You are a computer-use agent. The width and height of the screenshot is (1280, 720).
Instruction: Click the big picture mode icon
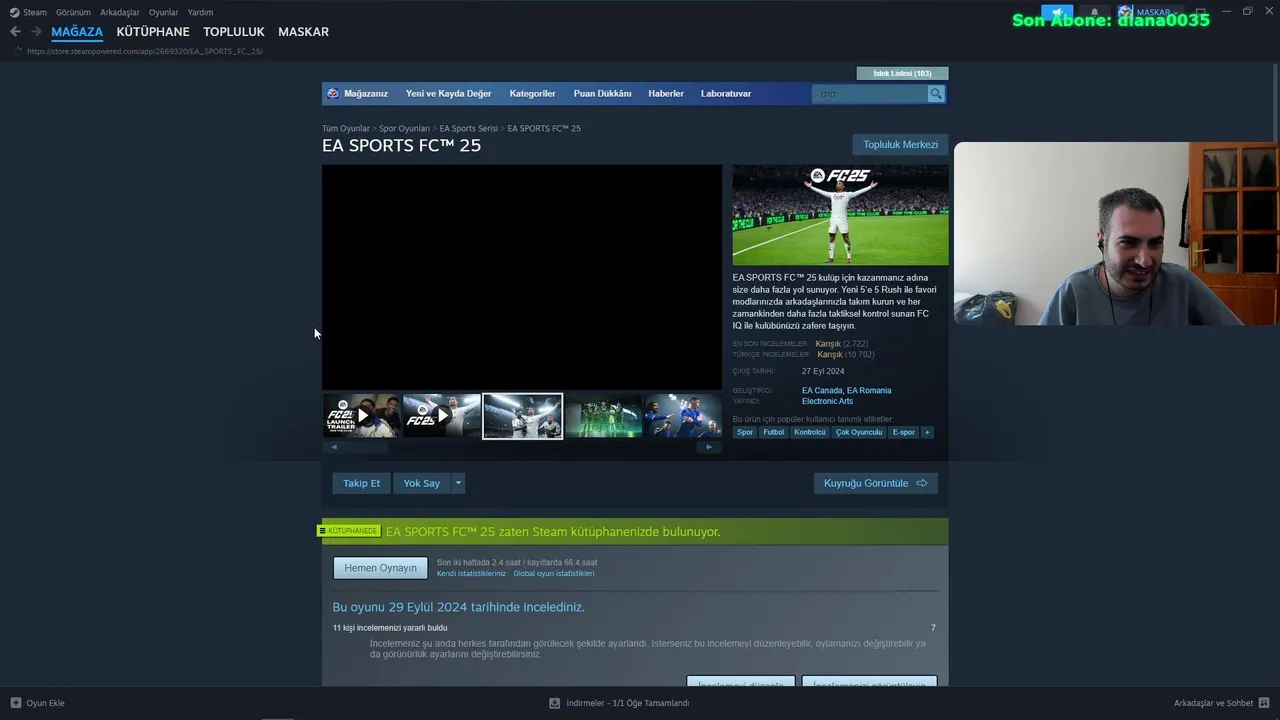point(1200,12)
